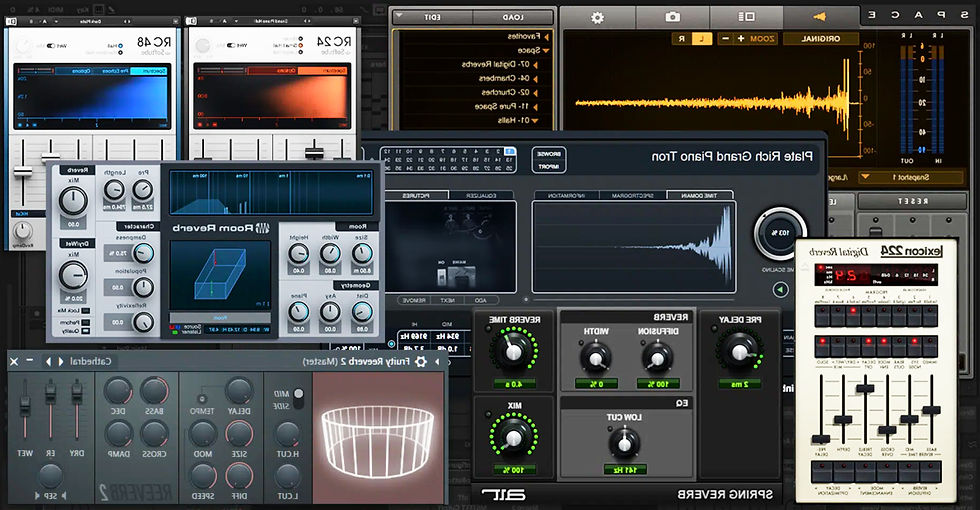The image size is (980, 510).
Task: Enable the TEMPO button in Fruity Reeverb 2
Action: (x=201, y=399)
